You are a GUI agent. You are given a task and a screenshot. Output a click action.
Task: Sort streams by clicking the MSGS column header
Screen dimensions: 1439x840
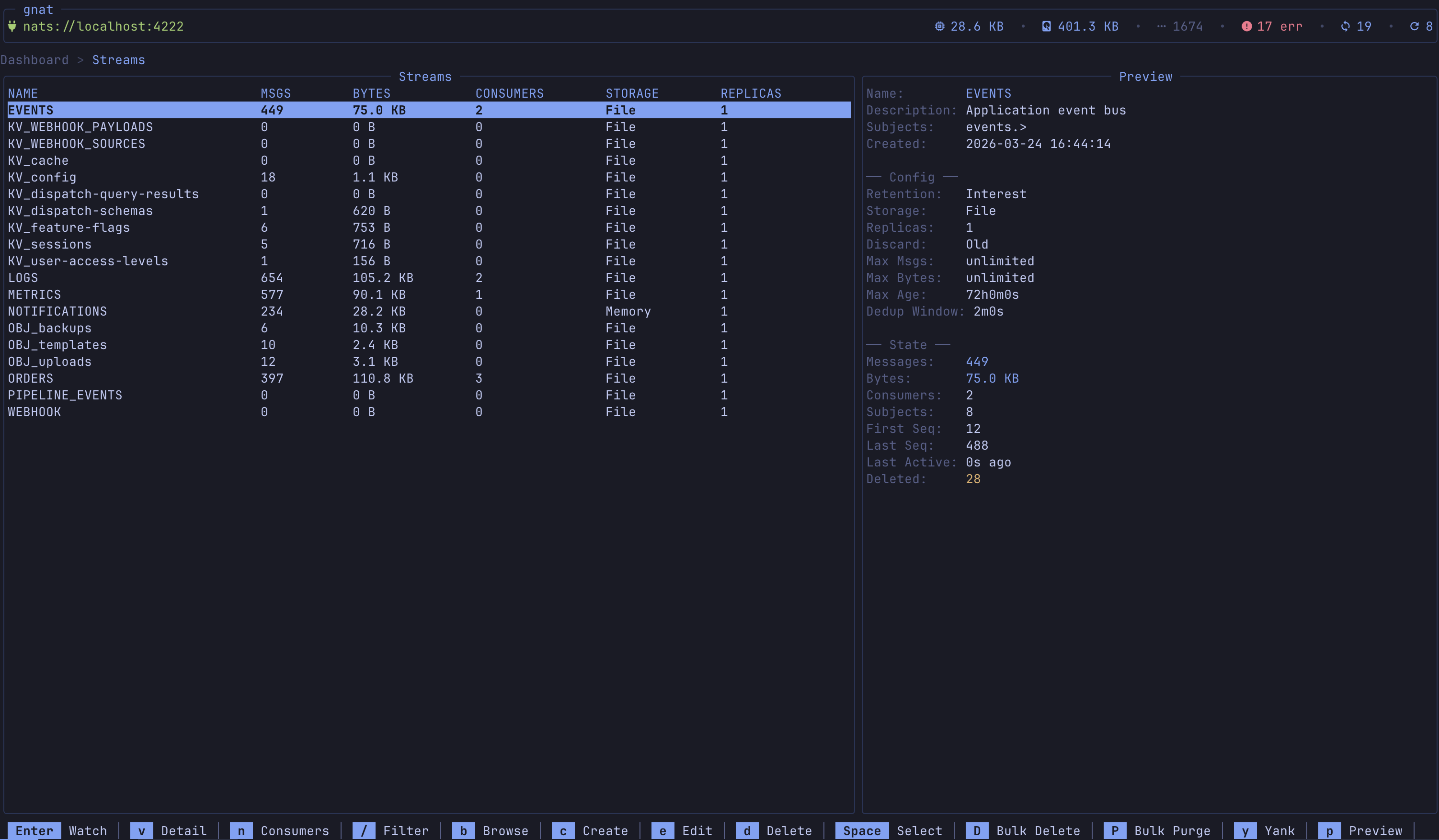tap(275, 93)
